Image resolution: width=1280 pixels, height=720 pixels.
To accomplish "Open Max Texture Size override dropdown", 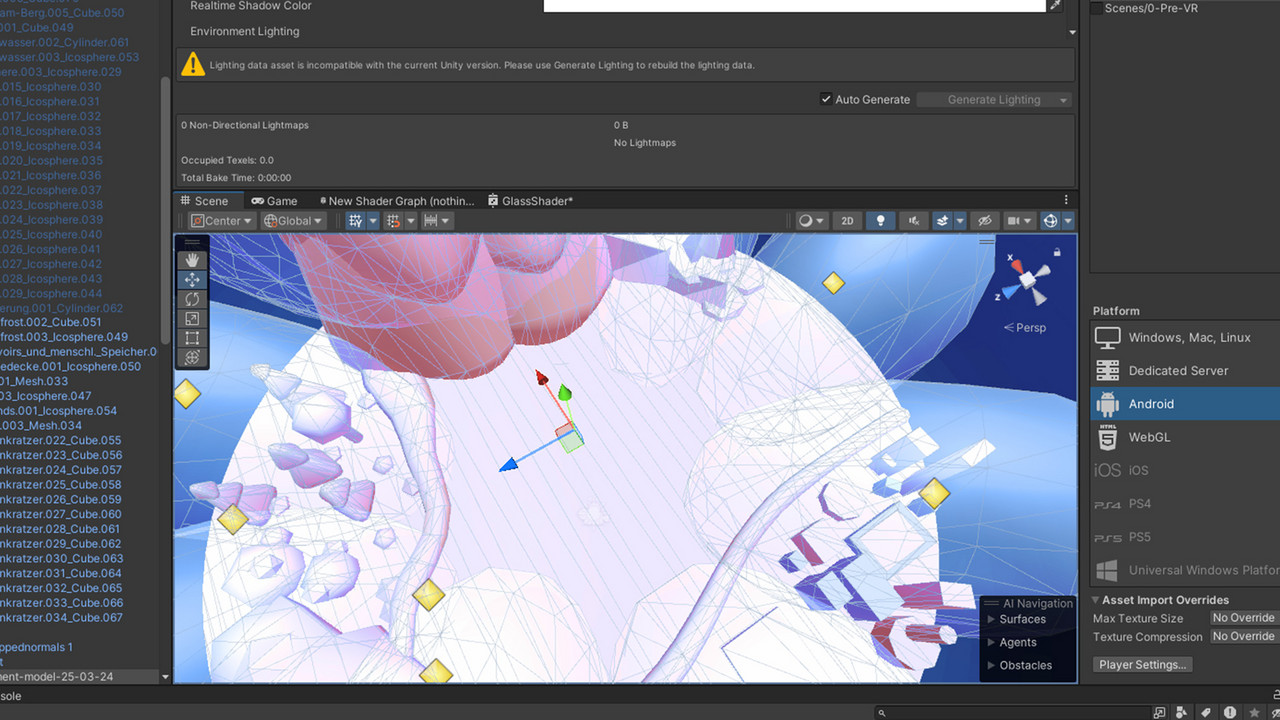I will 1244,618.
